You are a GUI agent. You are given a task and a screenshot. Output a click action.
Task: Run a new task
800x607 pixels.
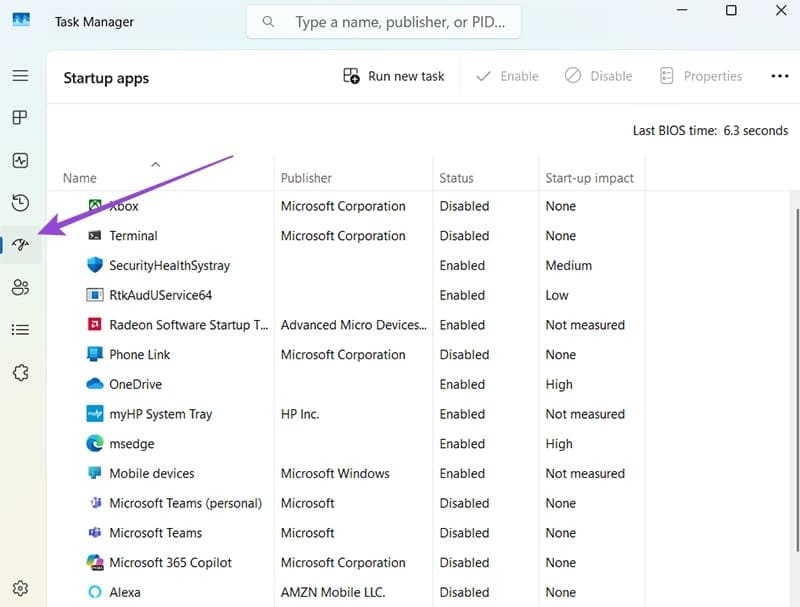(x=393, y=75)
